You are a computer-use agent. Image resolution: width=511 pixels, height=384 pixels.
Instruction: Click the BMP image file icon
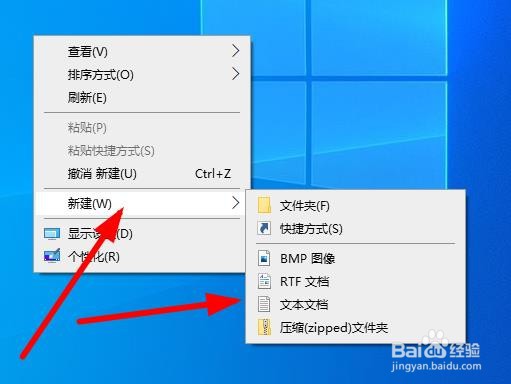(264, 258)
